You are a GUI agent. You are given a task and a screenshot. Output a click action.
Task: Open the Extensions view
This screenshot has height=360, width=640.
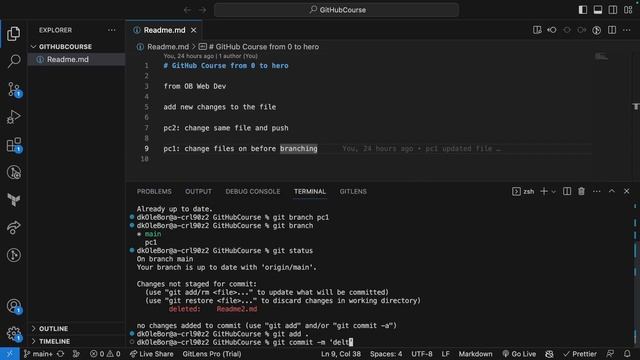click(14, 145)
